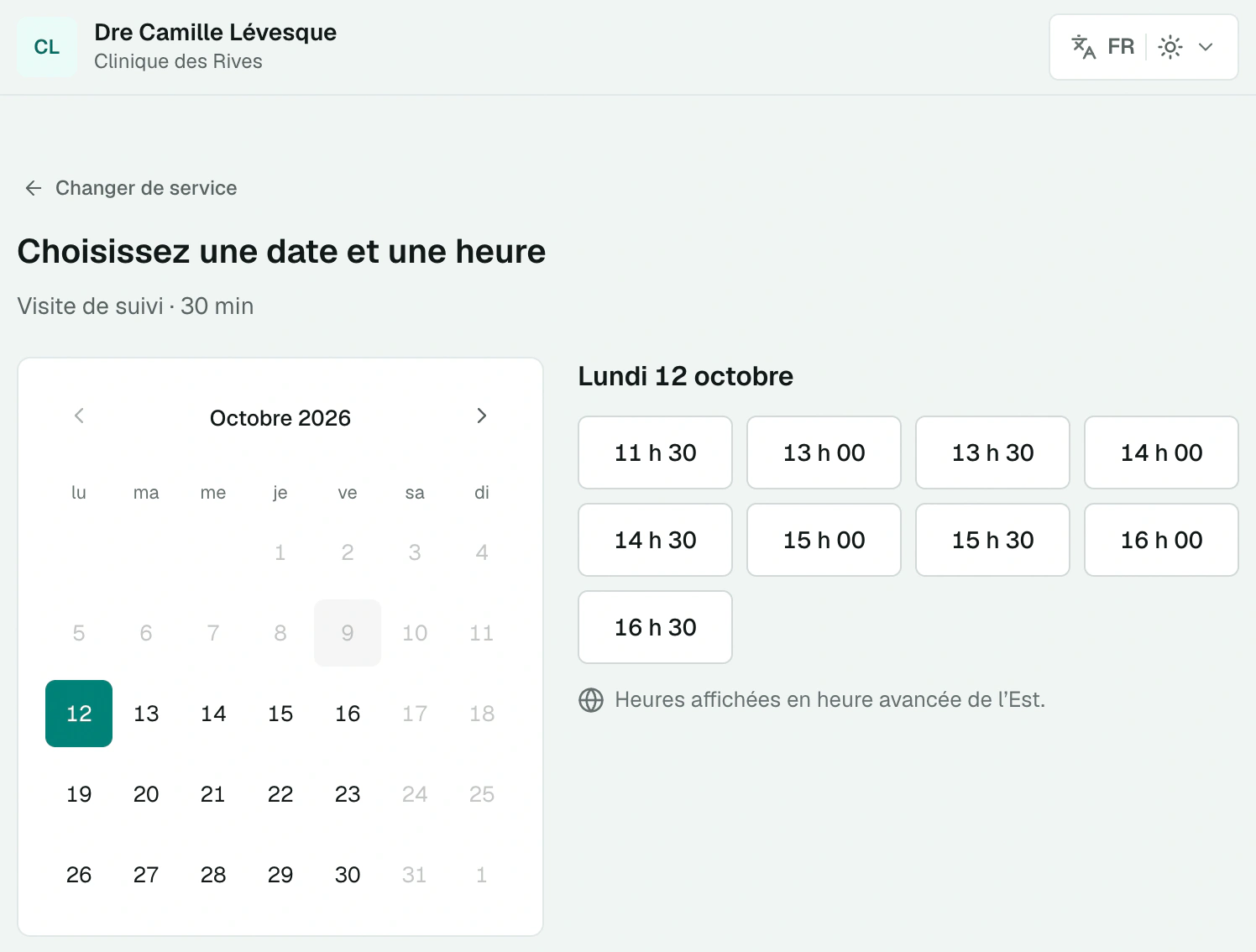Select the 11 h 30 time slot
1256x952 pixels.
[655, 452]
